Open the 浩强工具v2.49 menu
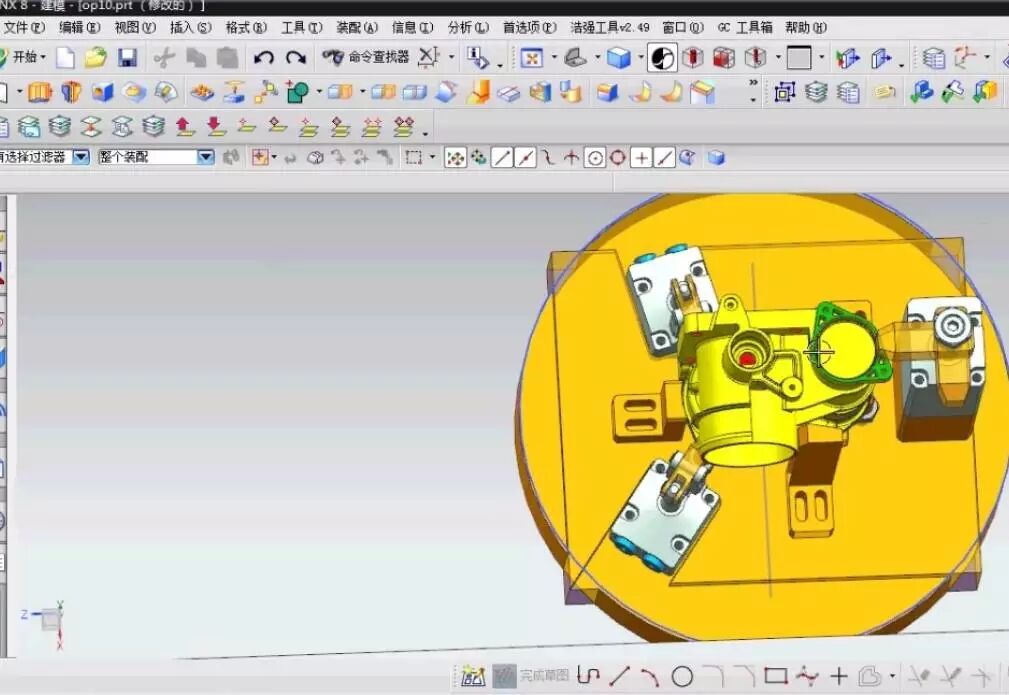 (x=609, y=27)
